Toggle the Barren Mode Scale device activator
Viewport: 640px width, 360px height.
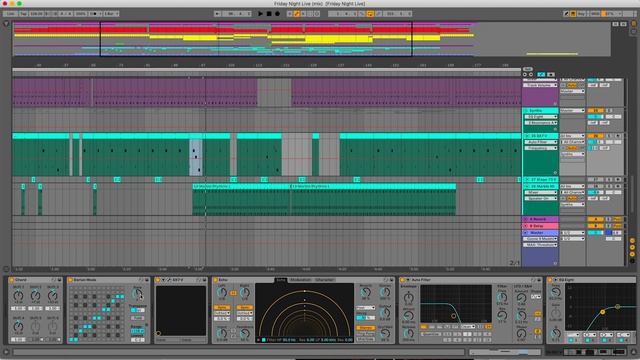70,280
